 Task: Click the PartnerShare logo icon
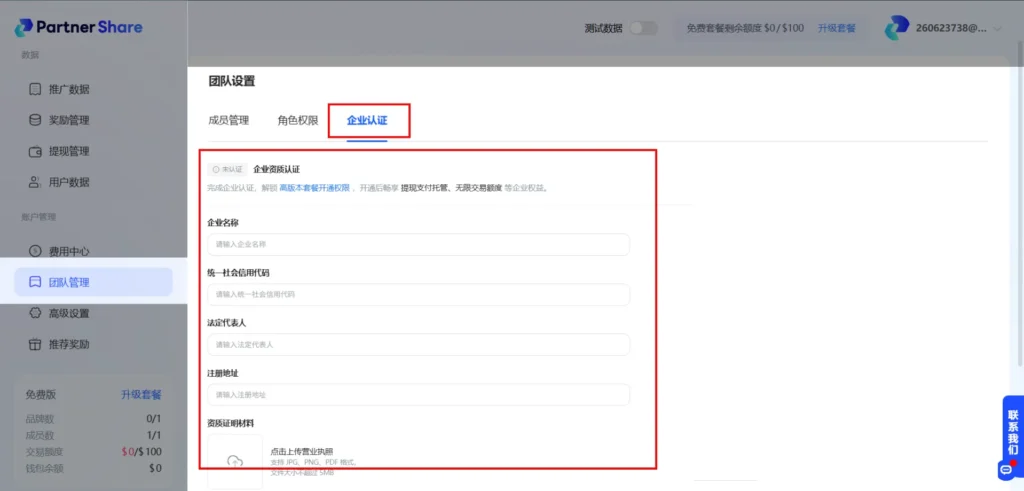21,27
